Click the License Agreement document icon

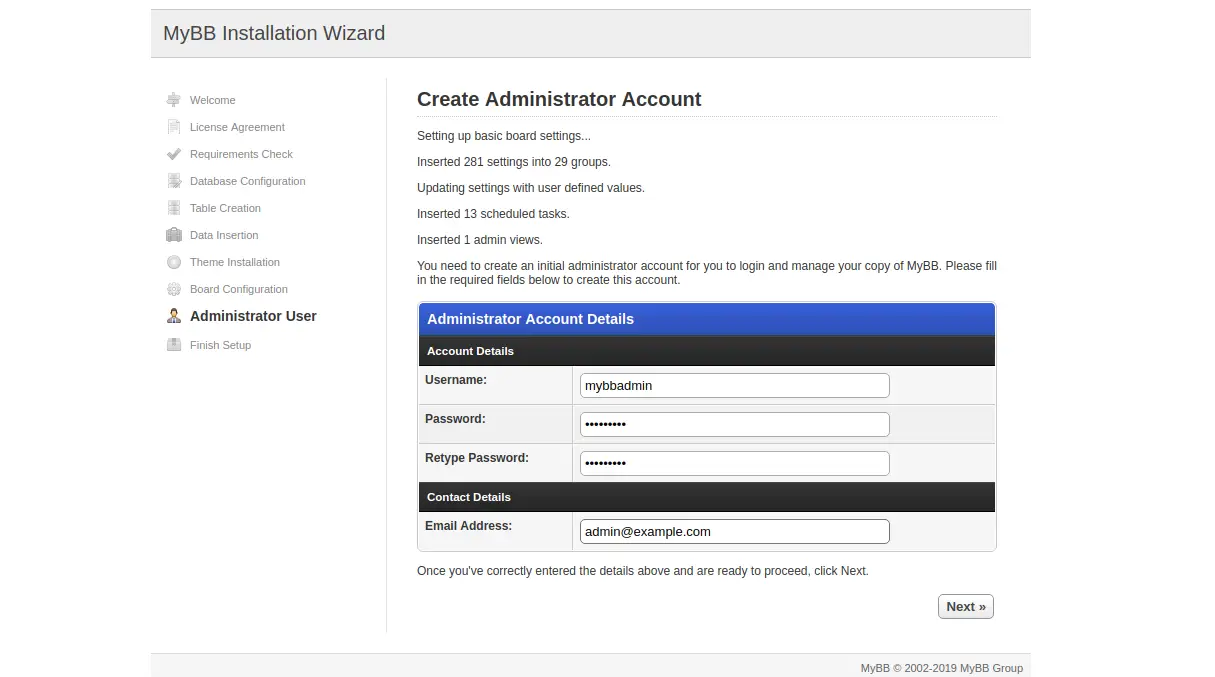(x=173, y=127)
